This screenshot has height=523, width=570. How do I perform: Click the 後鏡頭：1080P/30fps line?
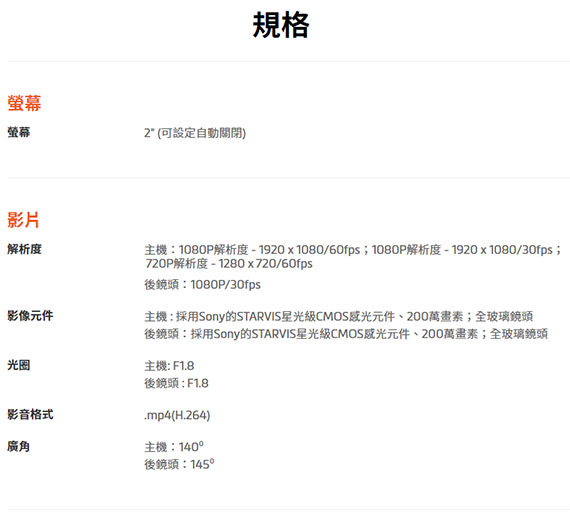coord(202,285)
